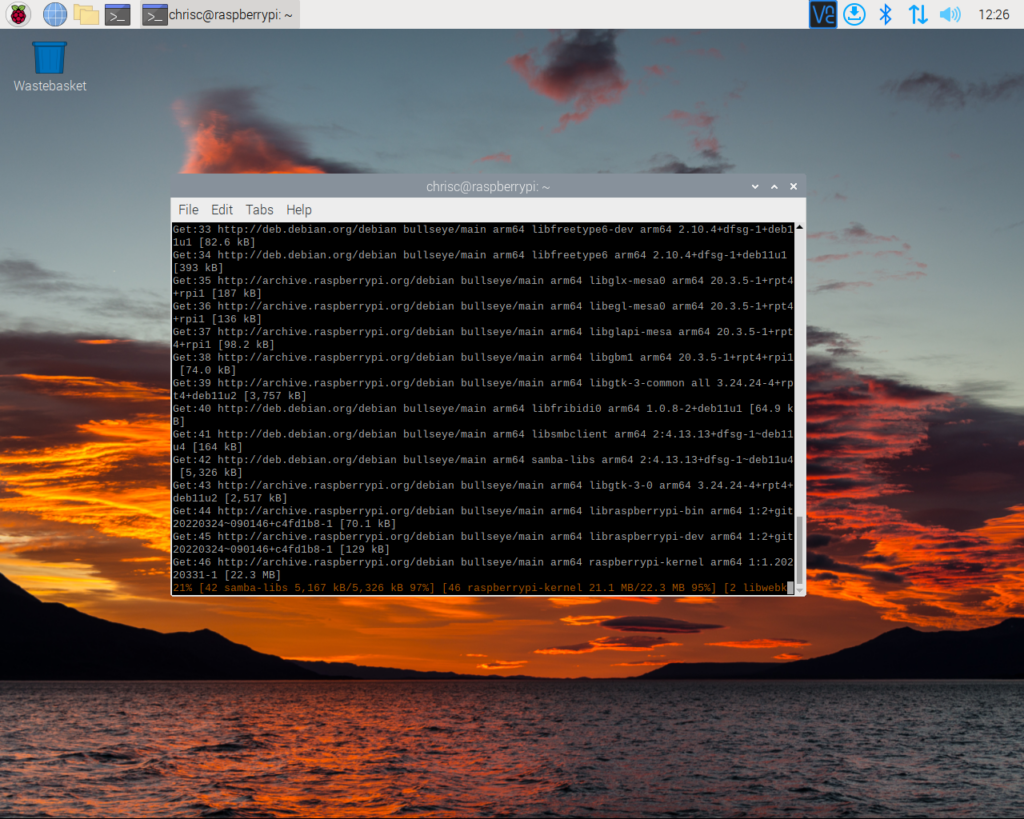
Task: Open the VNC Server tray icon
Action: pyautogui.click(x=823, y=14)
